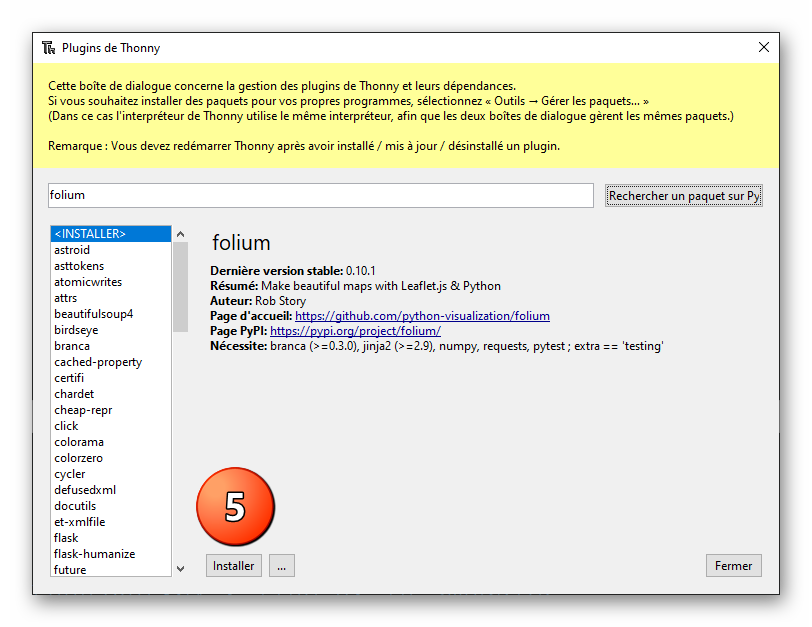812x627 pixels.
Task: Click the version text 0.10.1
Action: click(360, 271)
